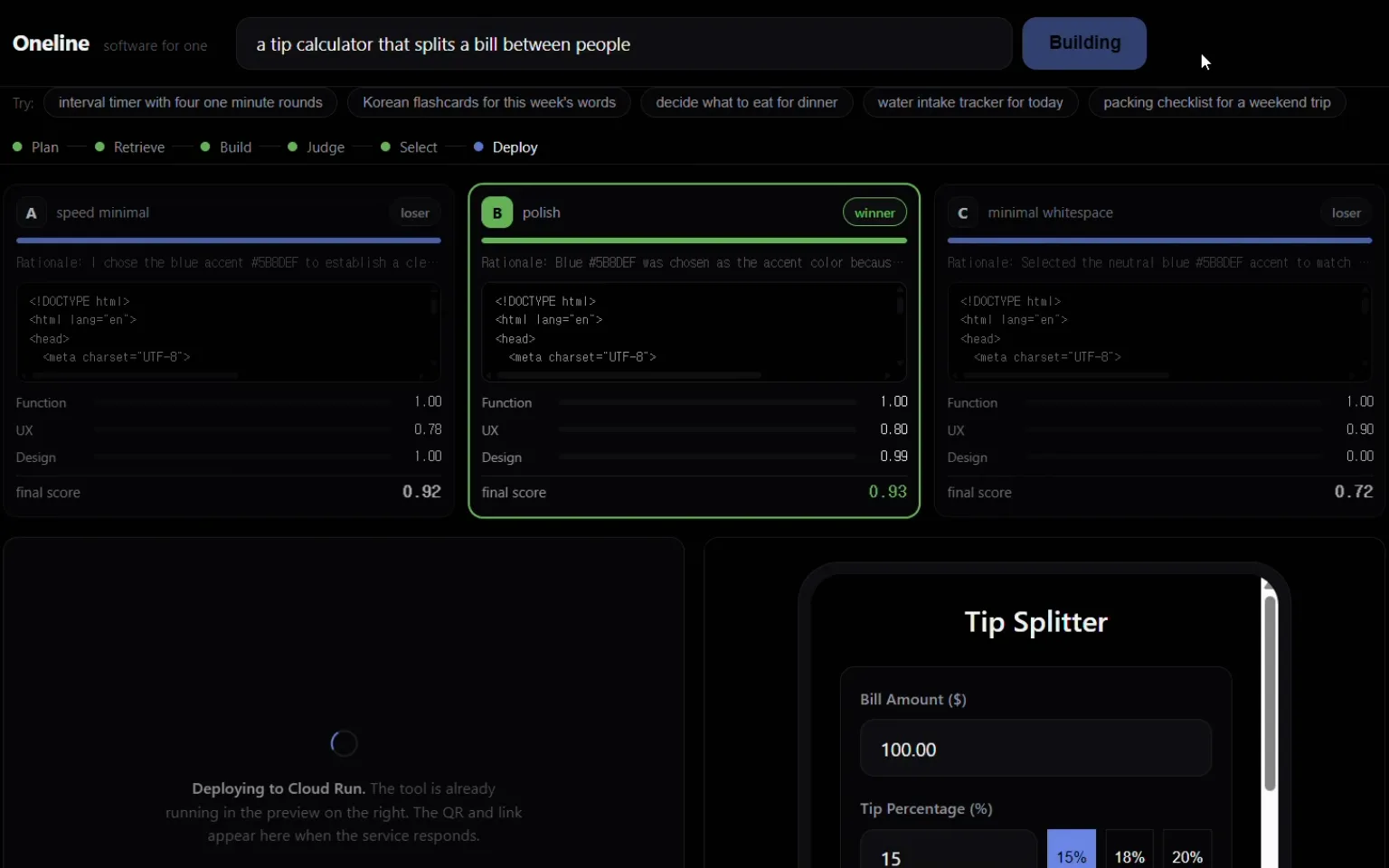Click the polish card code preview

pyautogui.click(x=694, y=332)
